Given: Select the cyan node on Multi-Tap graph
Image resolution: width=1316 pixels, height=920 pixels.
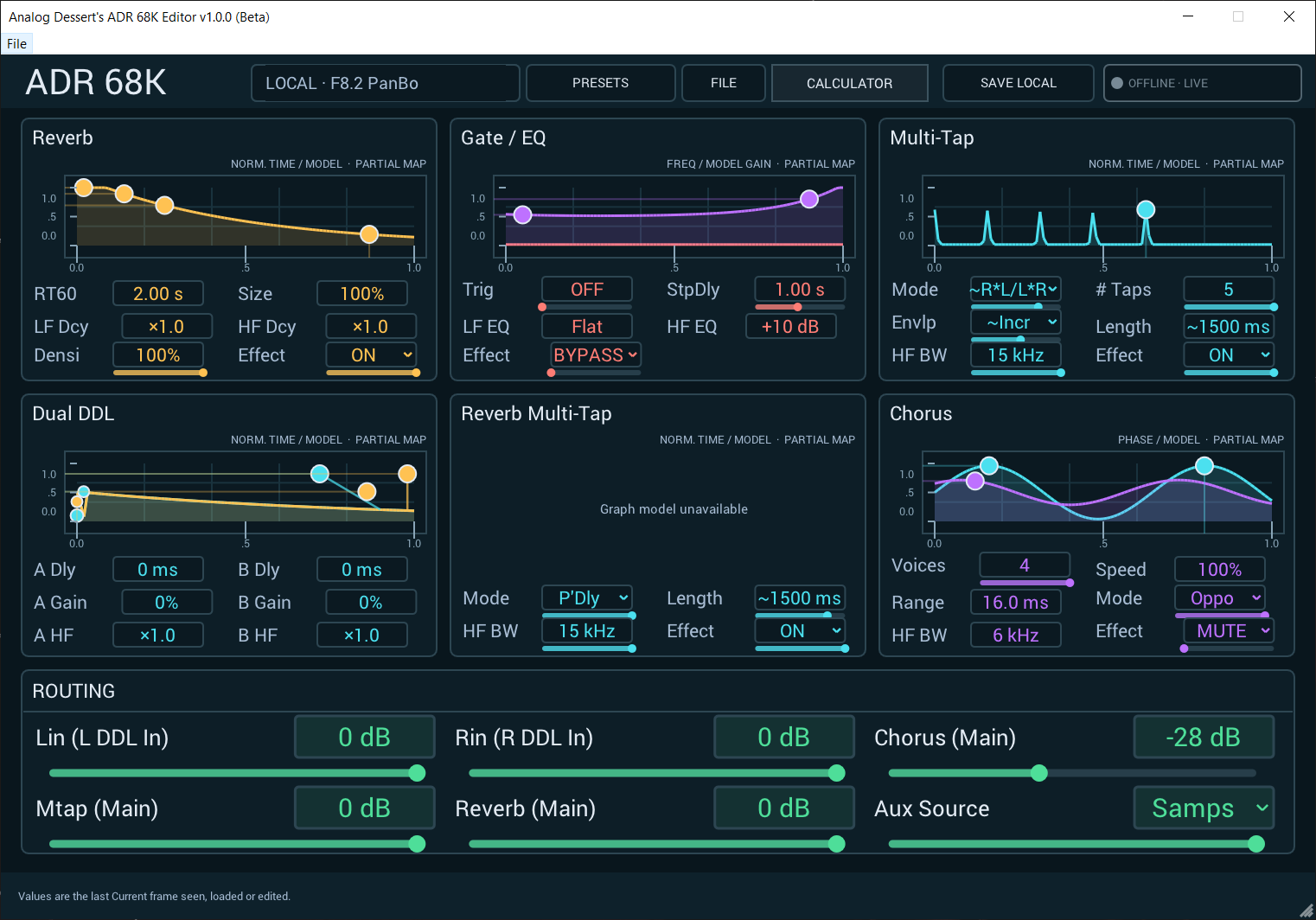Looking at the screenshot, I should coord(1146,209).
